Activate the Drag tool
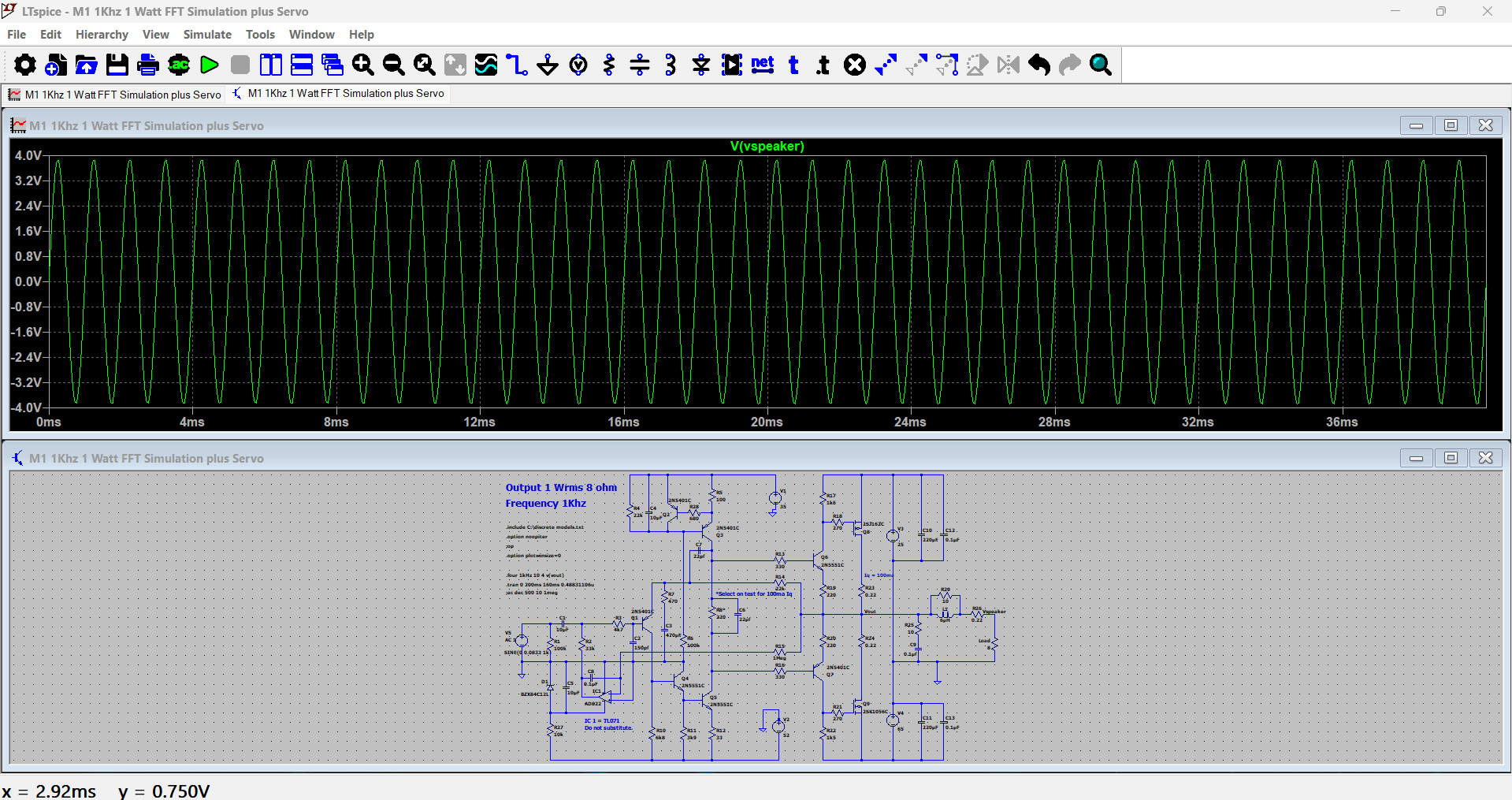1512x800 pixels. coord(947,65)
